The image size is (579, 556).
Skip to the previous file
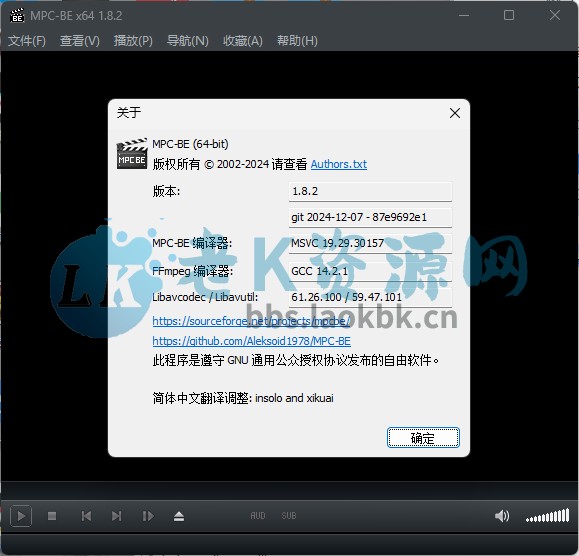tap(86, 516)
